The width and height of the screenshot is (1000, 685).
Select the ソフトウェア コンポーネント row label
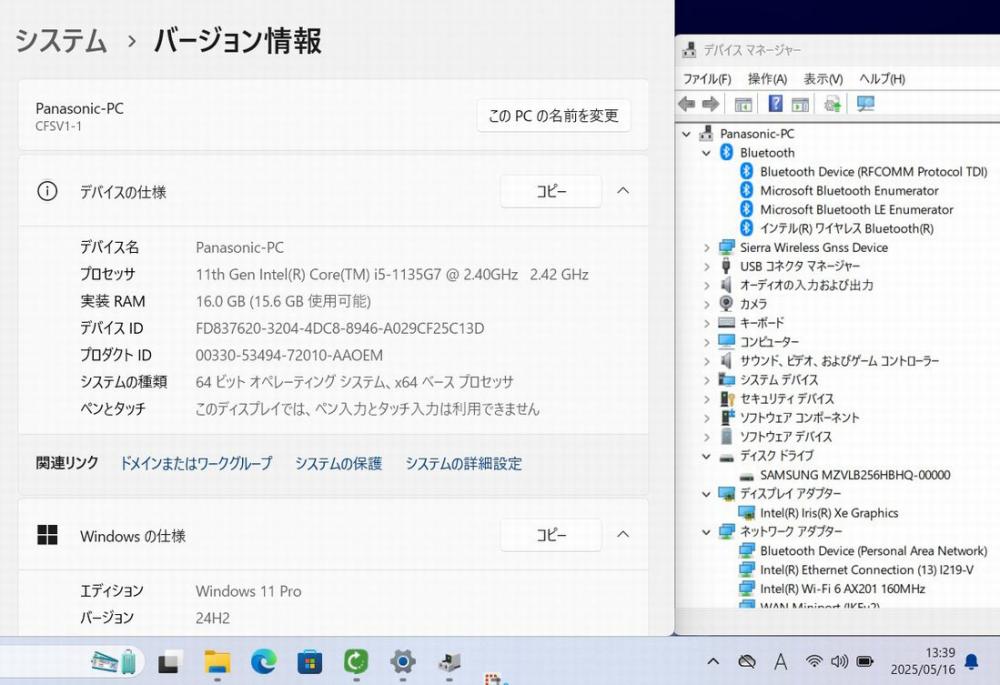click(x=800, y=418)
